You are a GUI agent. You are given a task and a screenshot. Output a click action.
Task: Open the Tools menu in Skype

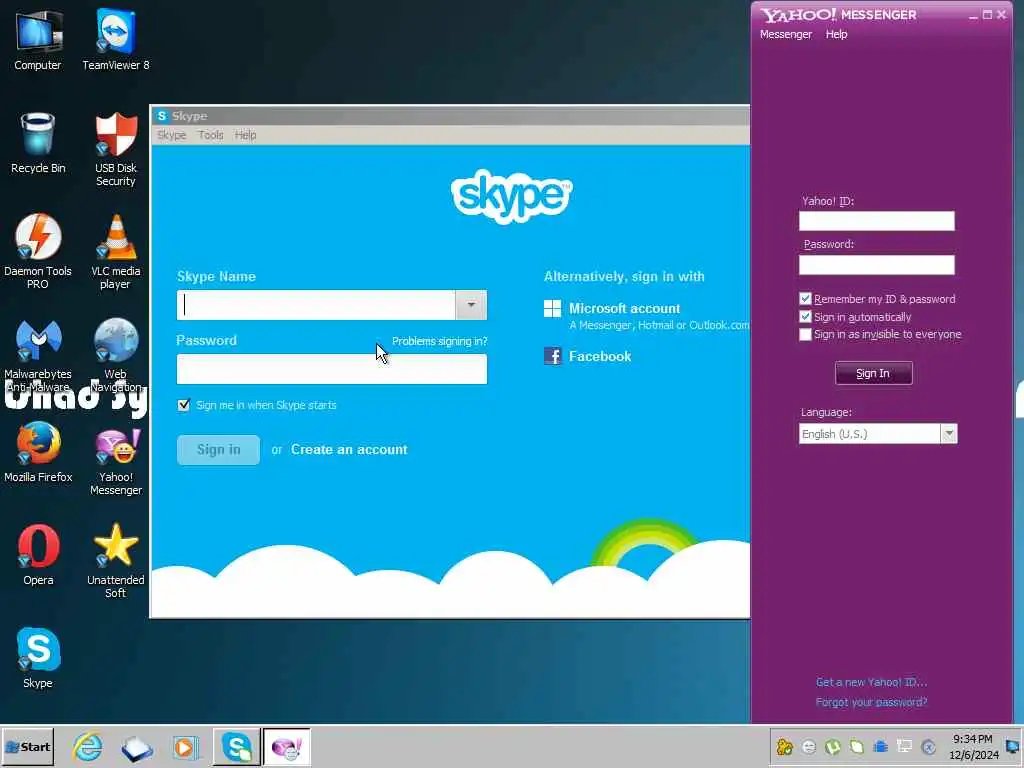[211, 135]
